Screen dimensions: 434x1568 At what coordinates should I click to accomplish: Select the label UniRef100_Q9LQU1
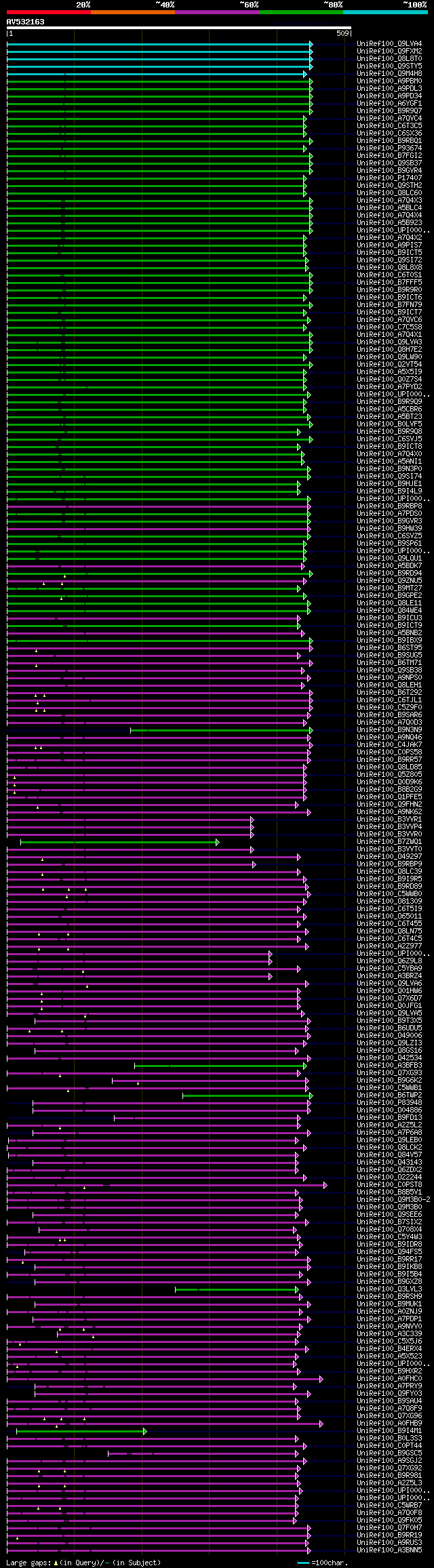389,559
